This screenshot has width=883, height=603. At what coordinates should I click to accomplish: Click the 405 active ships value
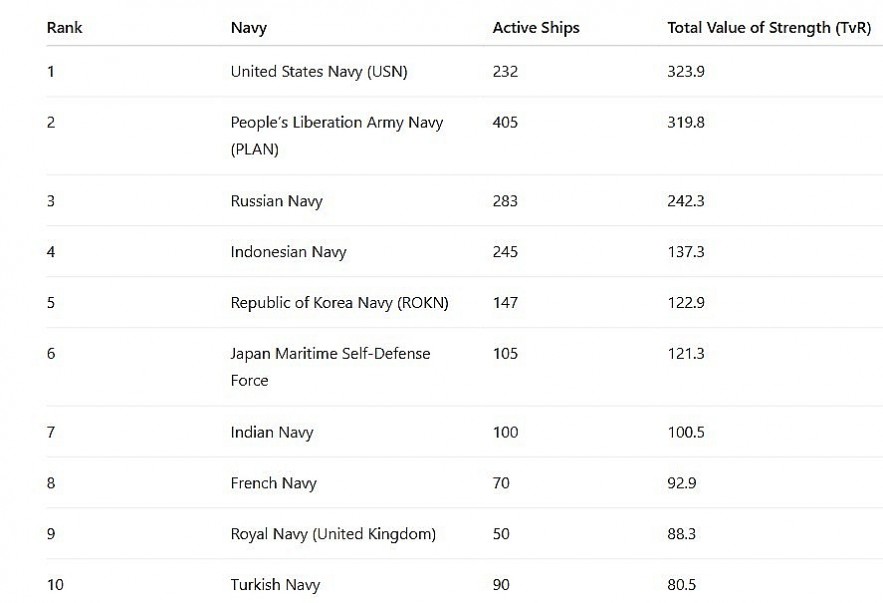505,122
